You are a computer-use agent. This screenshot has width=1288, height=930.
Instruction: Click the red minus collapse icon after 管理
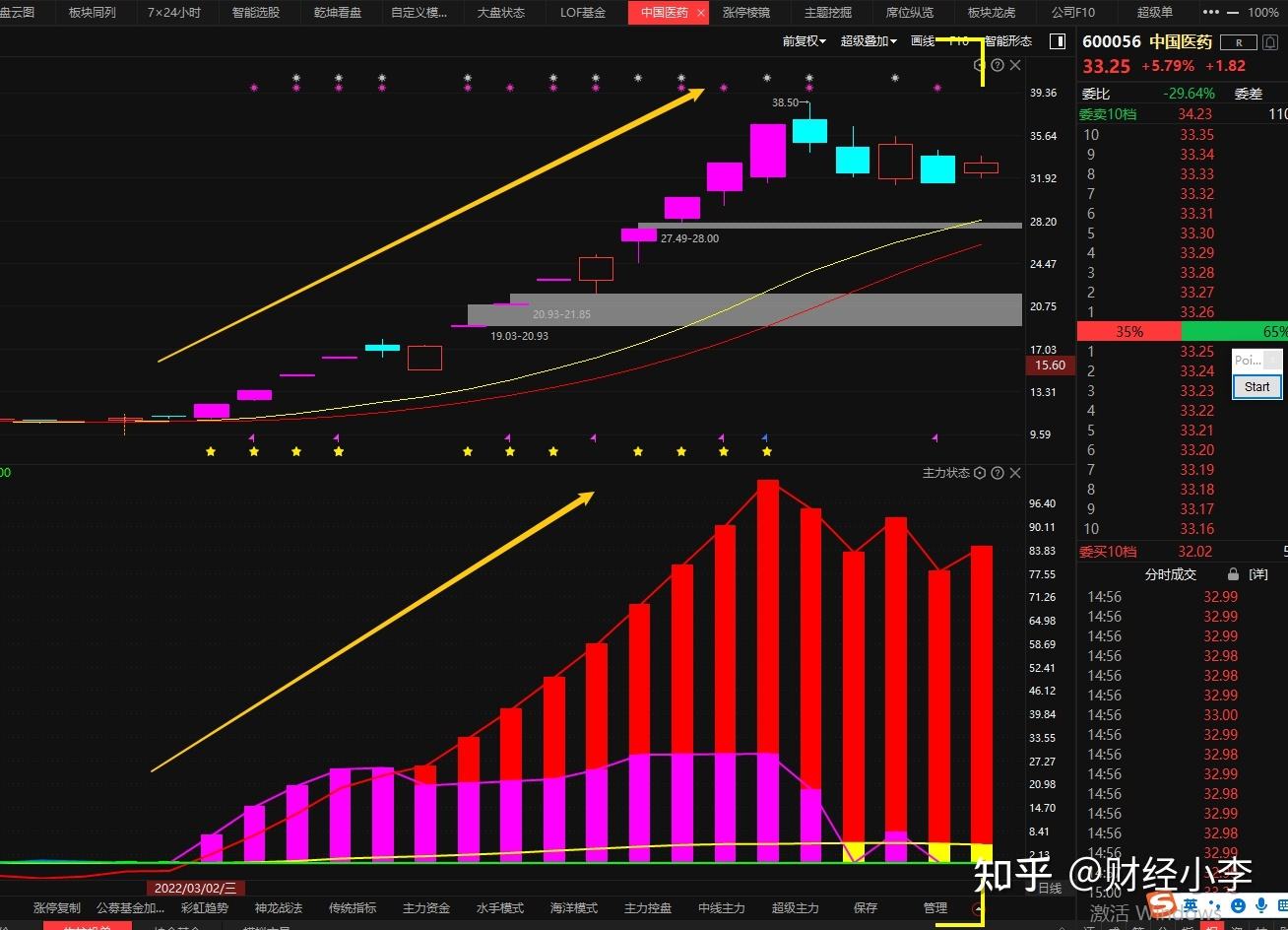[x=978, y=908]
